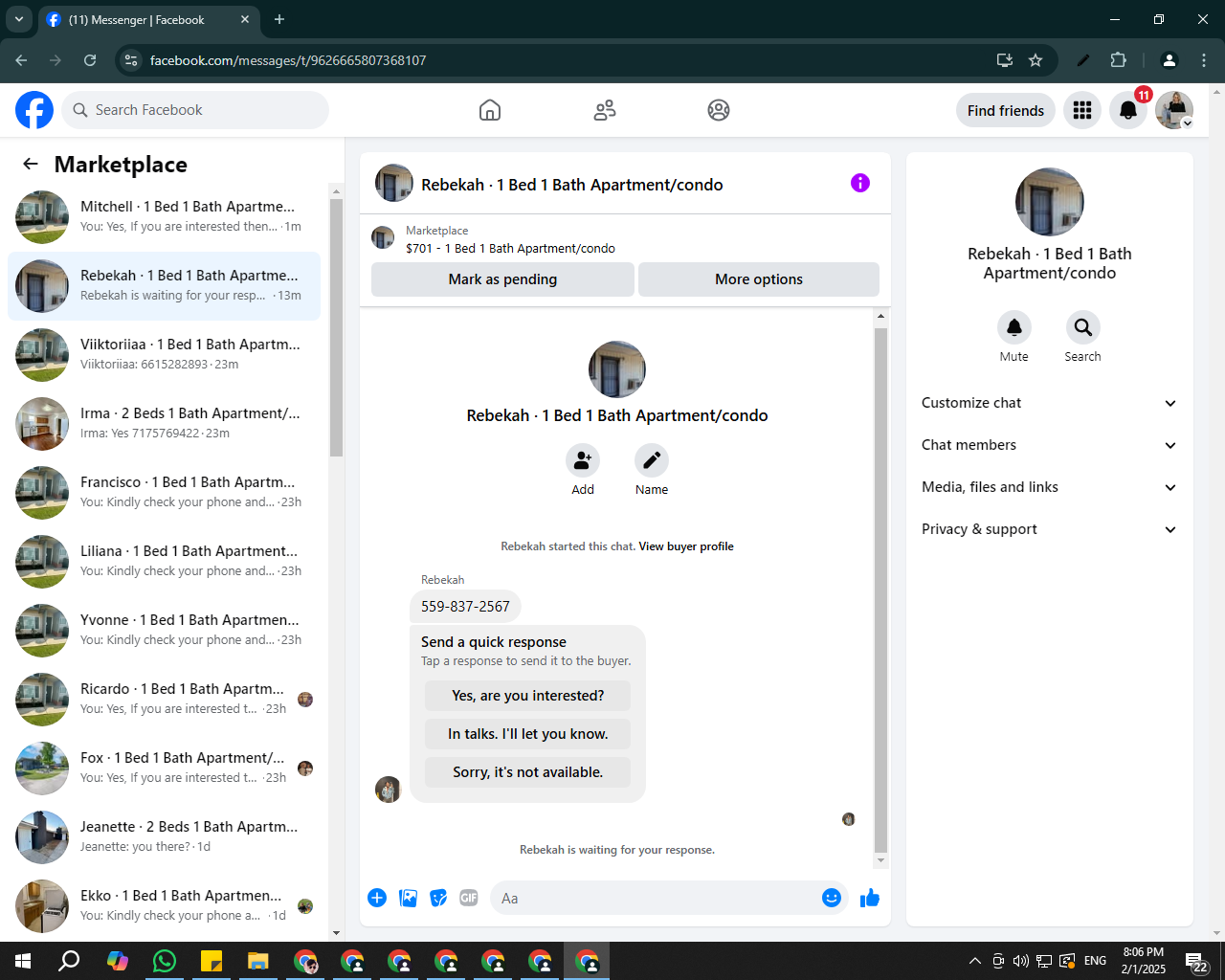Image resolution: width=1225 pixels, height=980 pixels.
Task: Open a new browser tab
Action: [279, 19]
